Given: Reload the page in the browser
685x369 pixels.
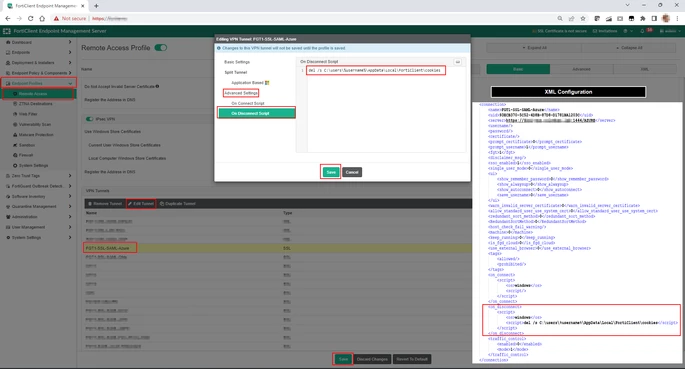Looking at the screenshot, I should tap(30, 18).
